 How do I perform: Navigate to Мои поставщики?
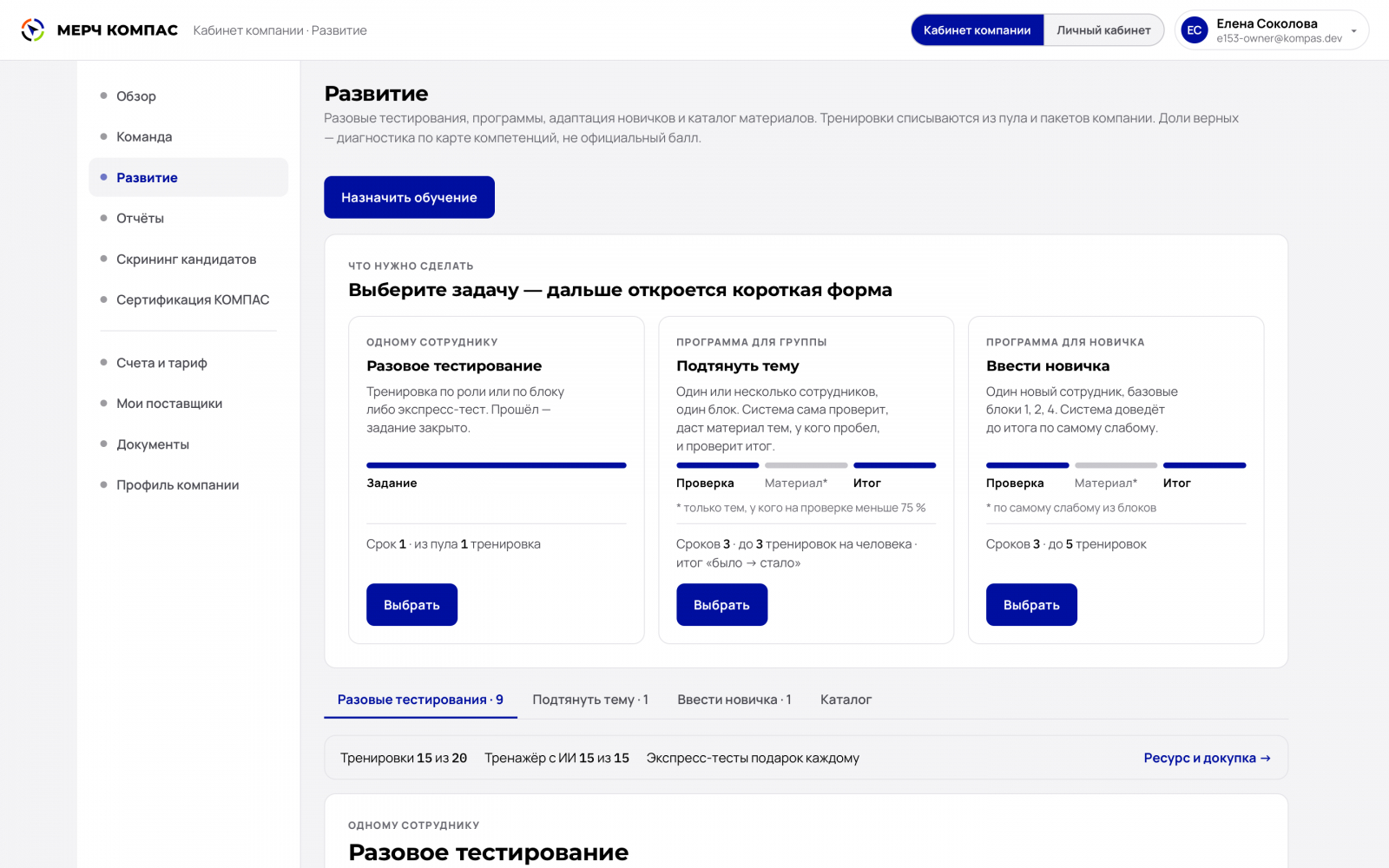tap(188, 404)
